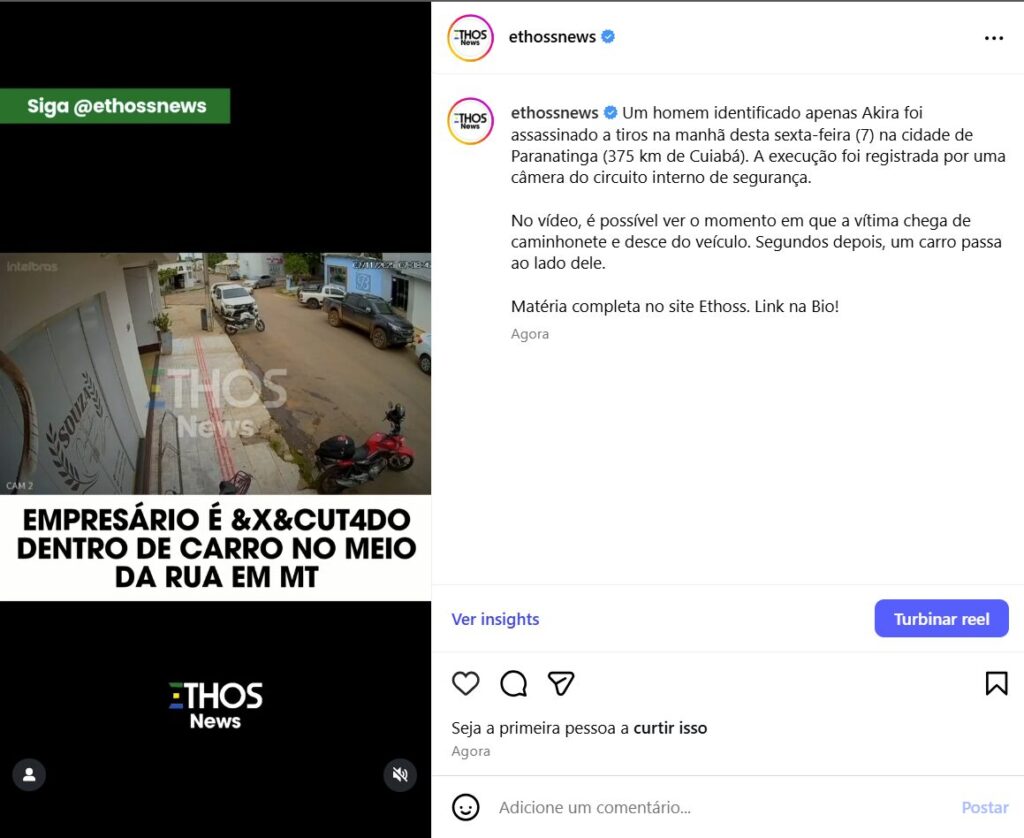Share the reel via the paper plane icon
Image resolution: width=1024 pixels, height=838 pixels.
[x=561, y=683]
